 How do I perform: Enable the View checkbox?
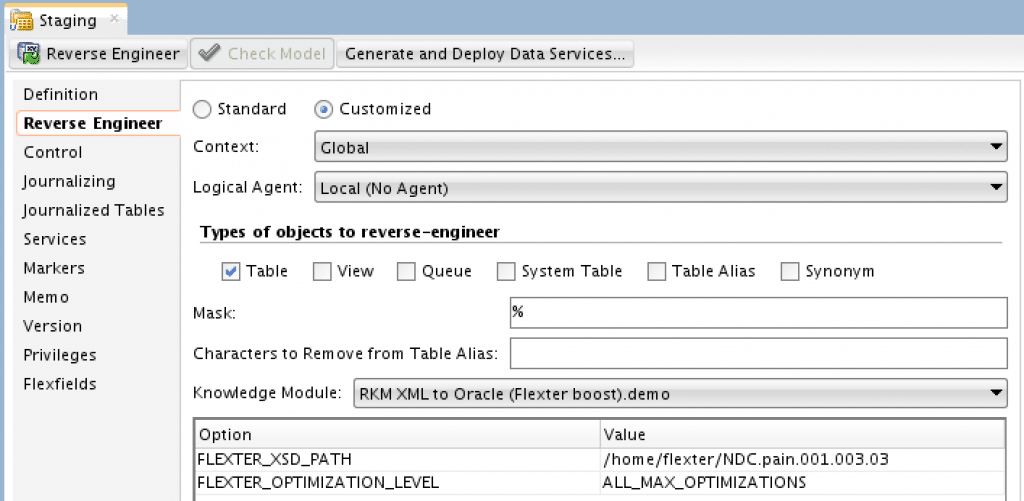[322, 271]
